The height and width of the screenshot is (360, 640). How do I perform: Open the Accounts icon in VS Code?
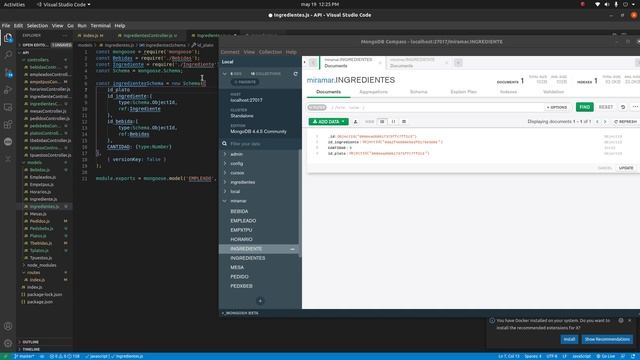[x=8, y=326]
